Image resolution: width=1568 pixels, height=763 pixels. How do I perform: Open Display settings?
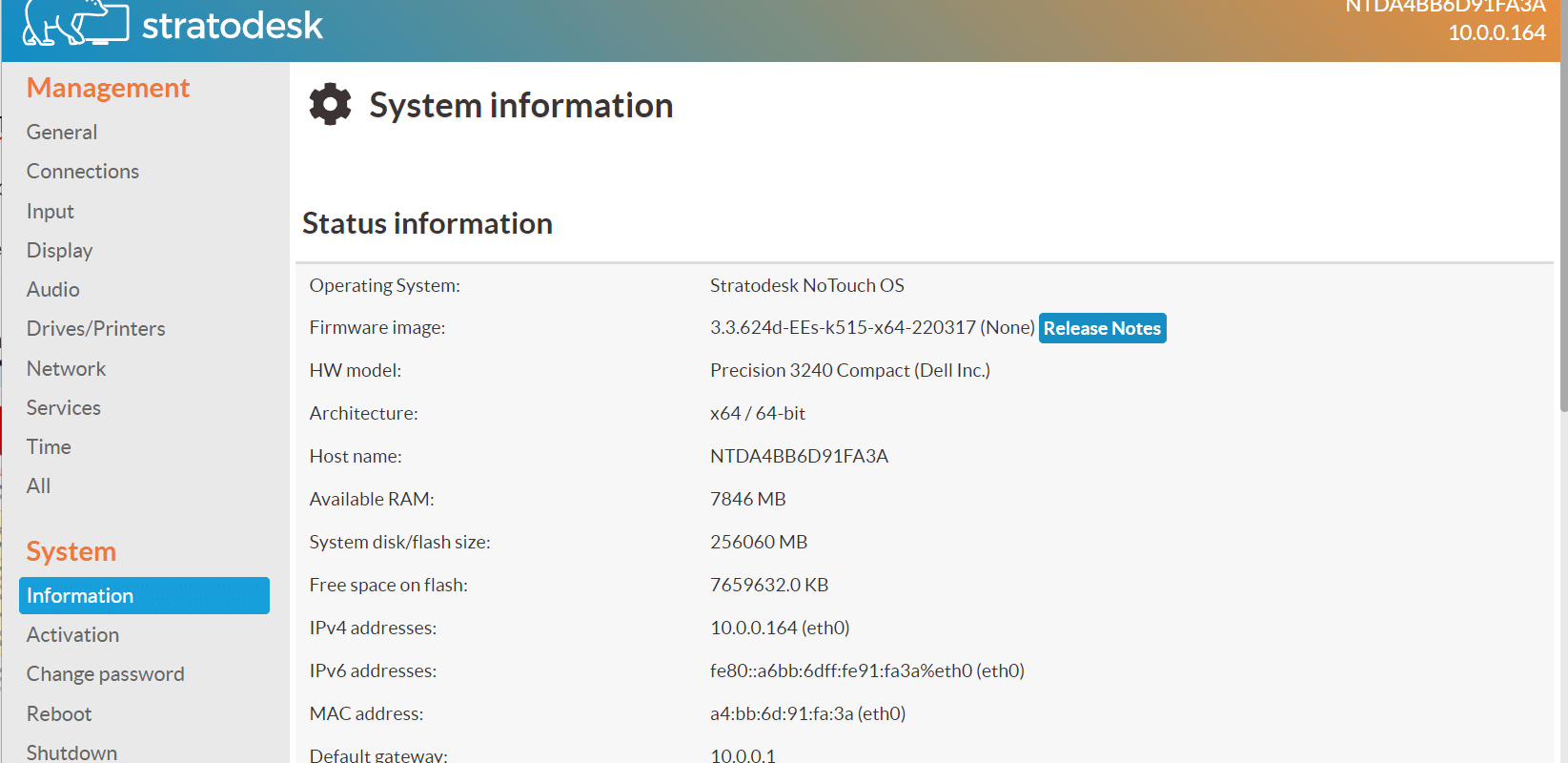tap(60, 251)
